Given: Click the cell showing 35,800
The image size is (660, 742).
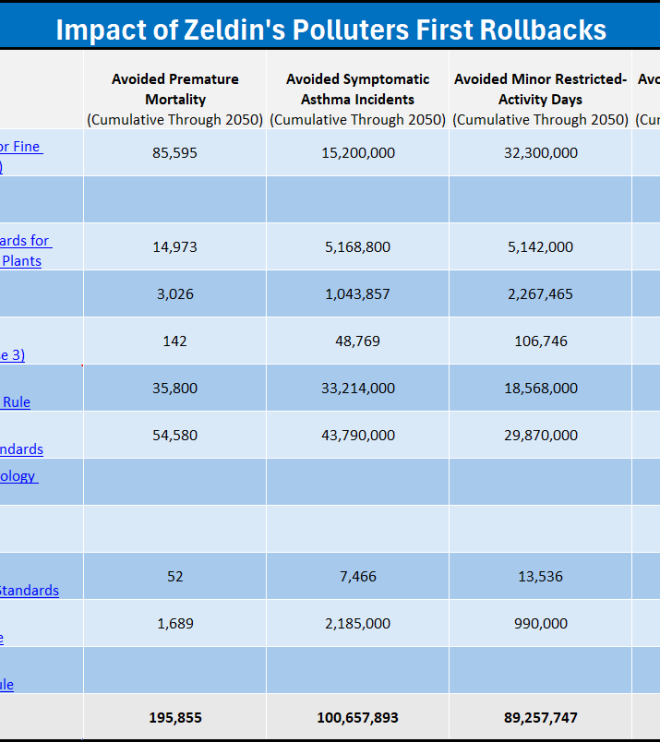Looking at the screenshot, I should 175,388.
